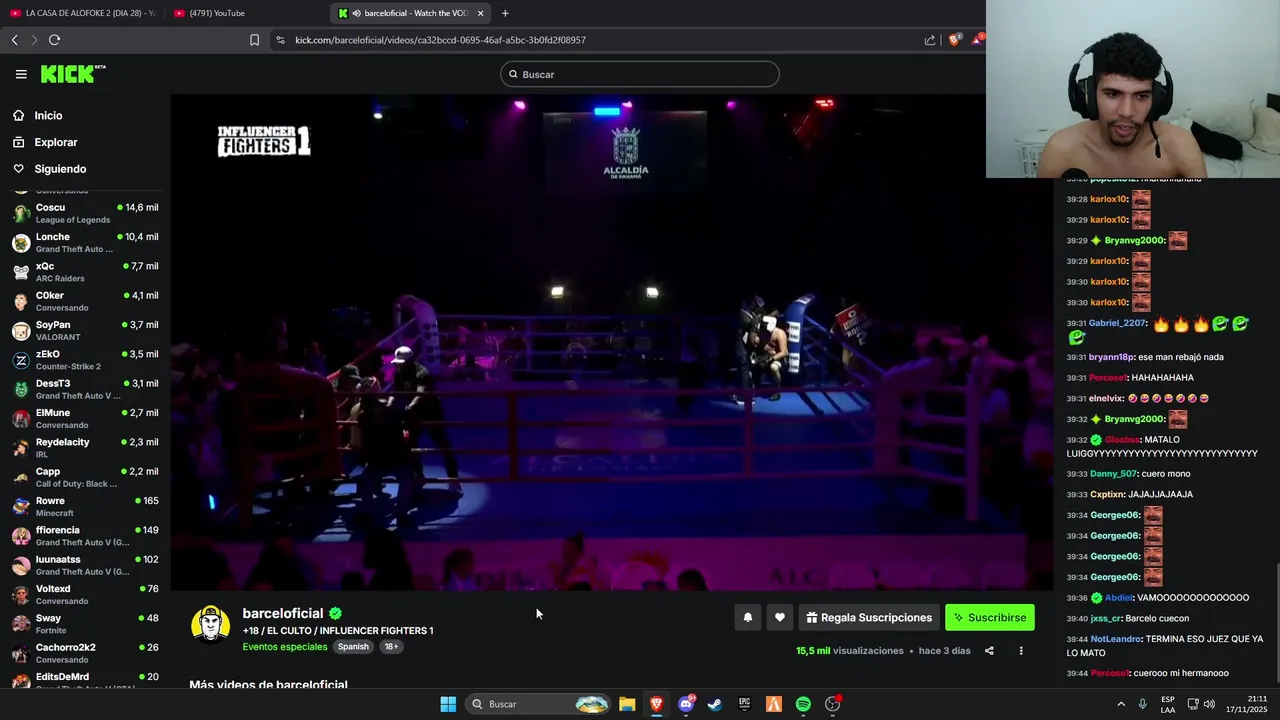1280x720 pixels.
Task: Open SoyPan channel in sidebar
Action: coord(85,331)
